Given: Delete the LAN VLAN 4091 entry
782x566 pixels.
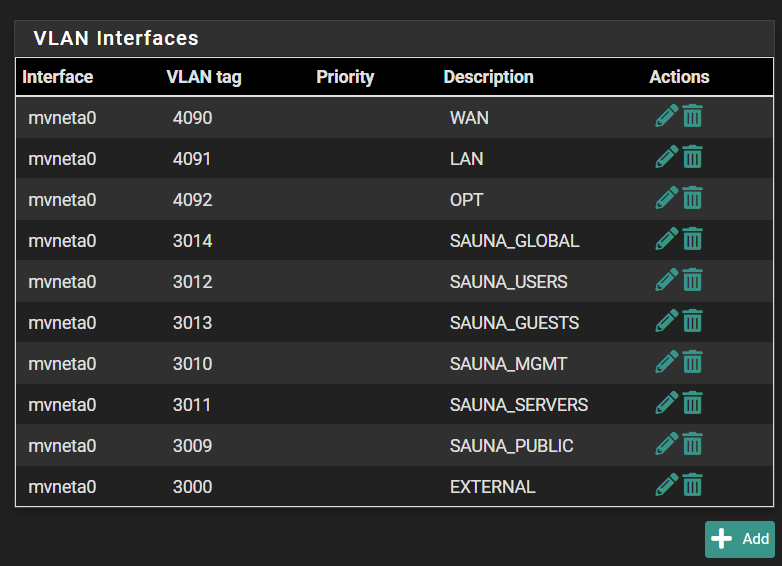Looking at the screenshot, I should (692, 157).
